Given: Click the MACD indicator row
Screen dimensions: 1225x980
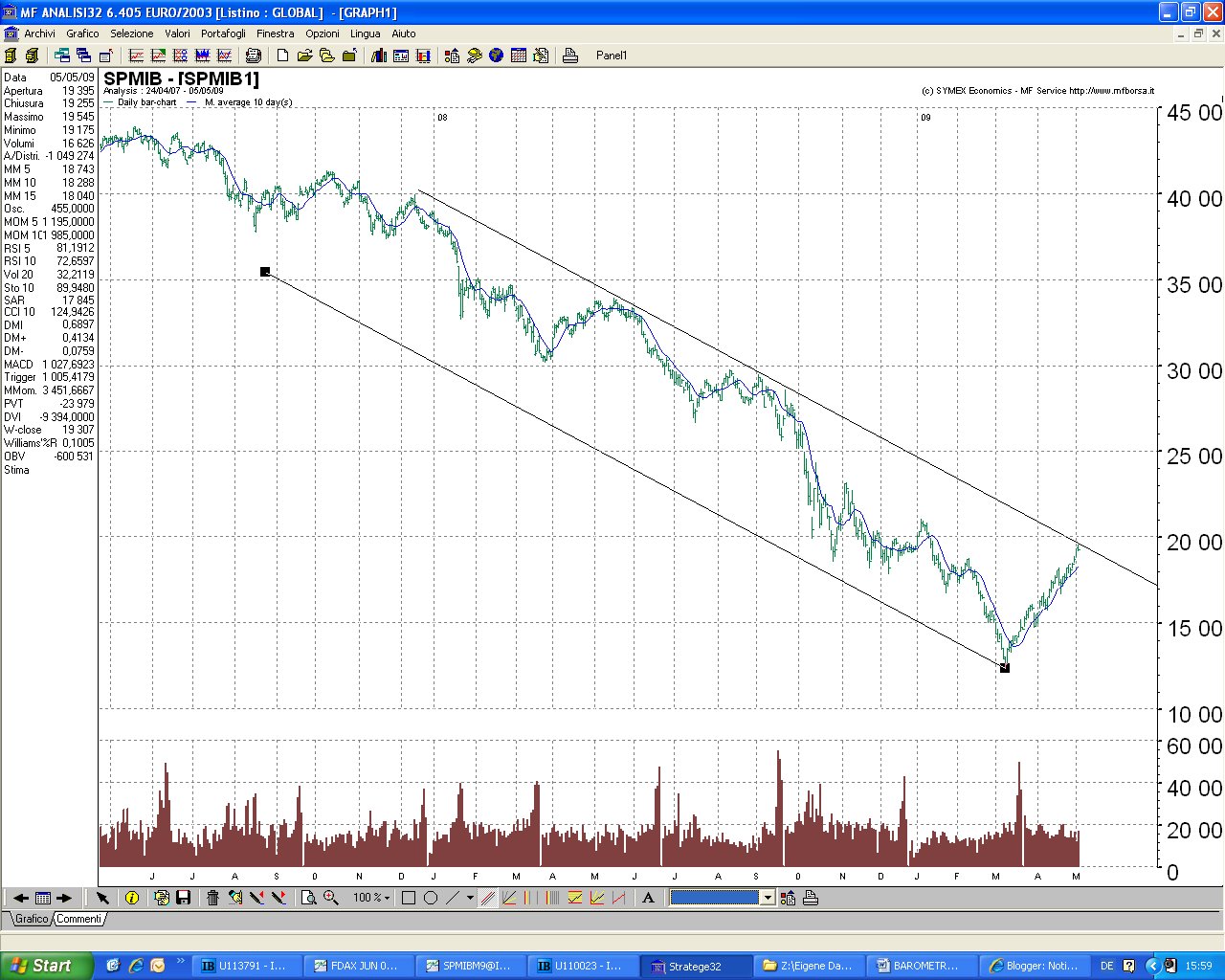Looking at the screenshot, I should (x=49, y=365).
